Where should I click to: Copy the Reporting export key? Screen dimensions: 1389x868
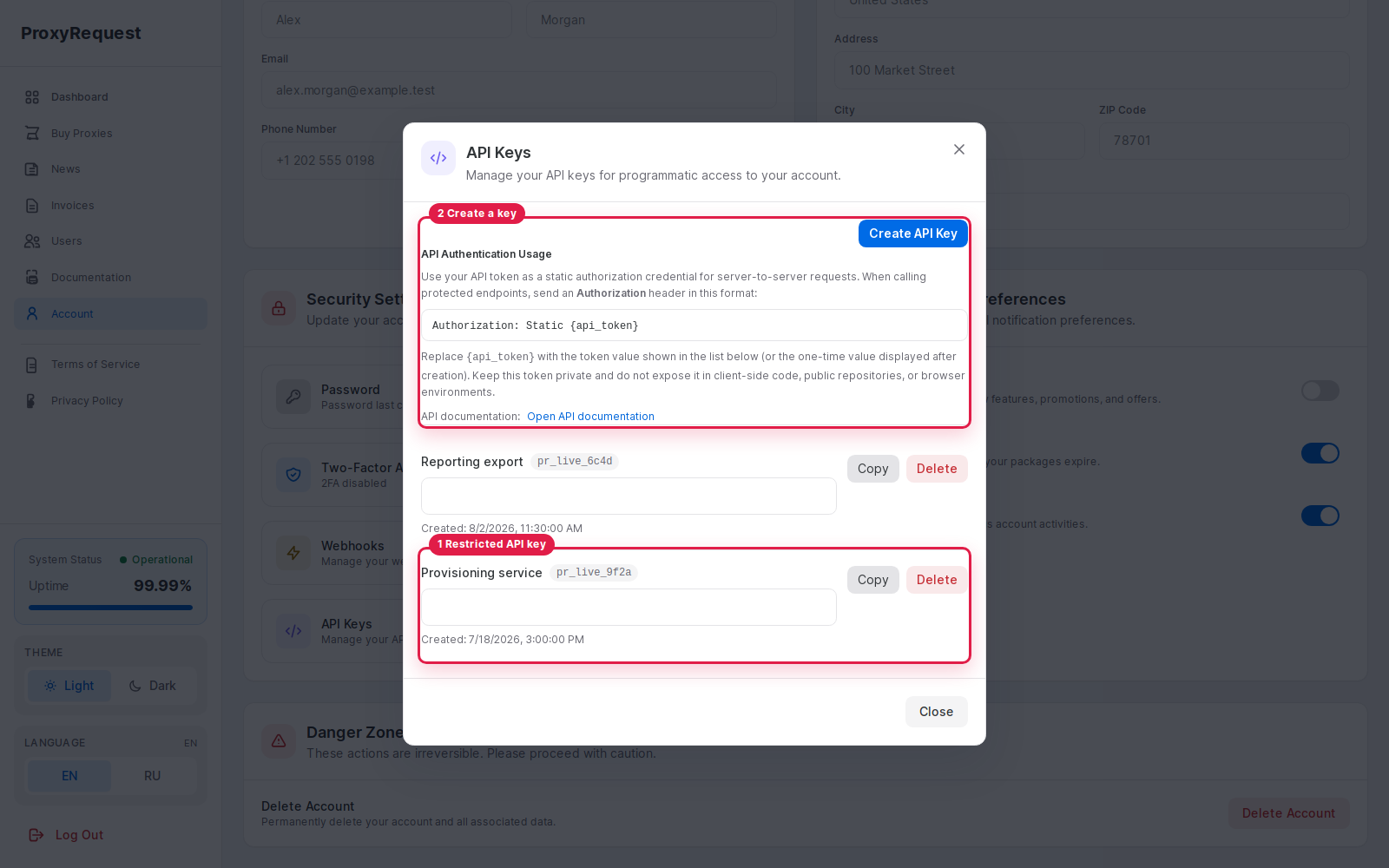[x=873, y=469]
